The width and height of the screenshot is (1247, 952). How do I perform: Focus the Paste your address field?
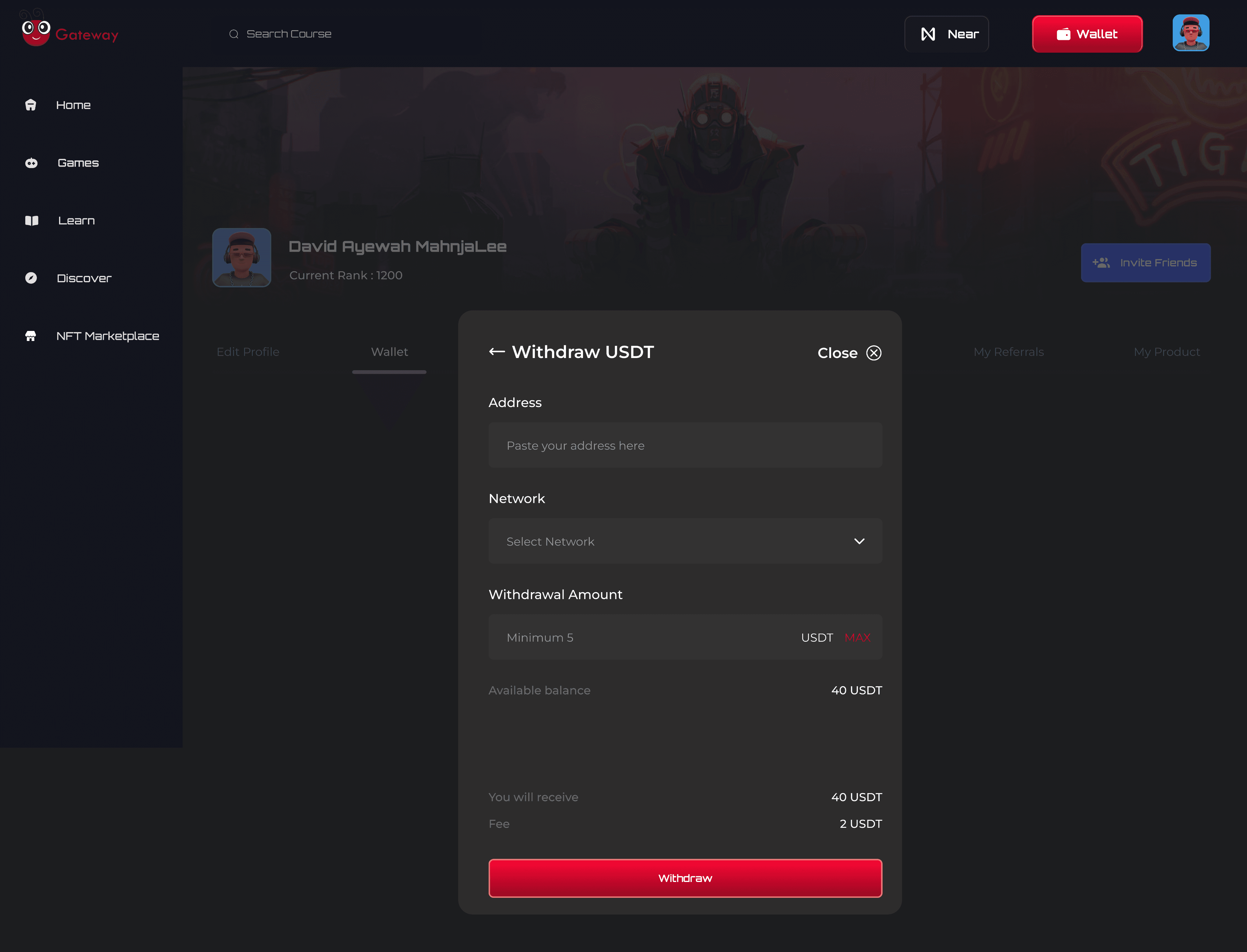click(x=685, y=445)
